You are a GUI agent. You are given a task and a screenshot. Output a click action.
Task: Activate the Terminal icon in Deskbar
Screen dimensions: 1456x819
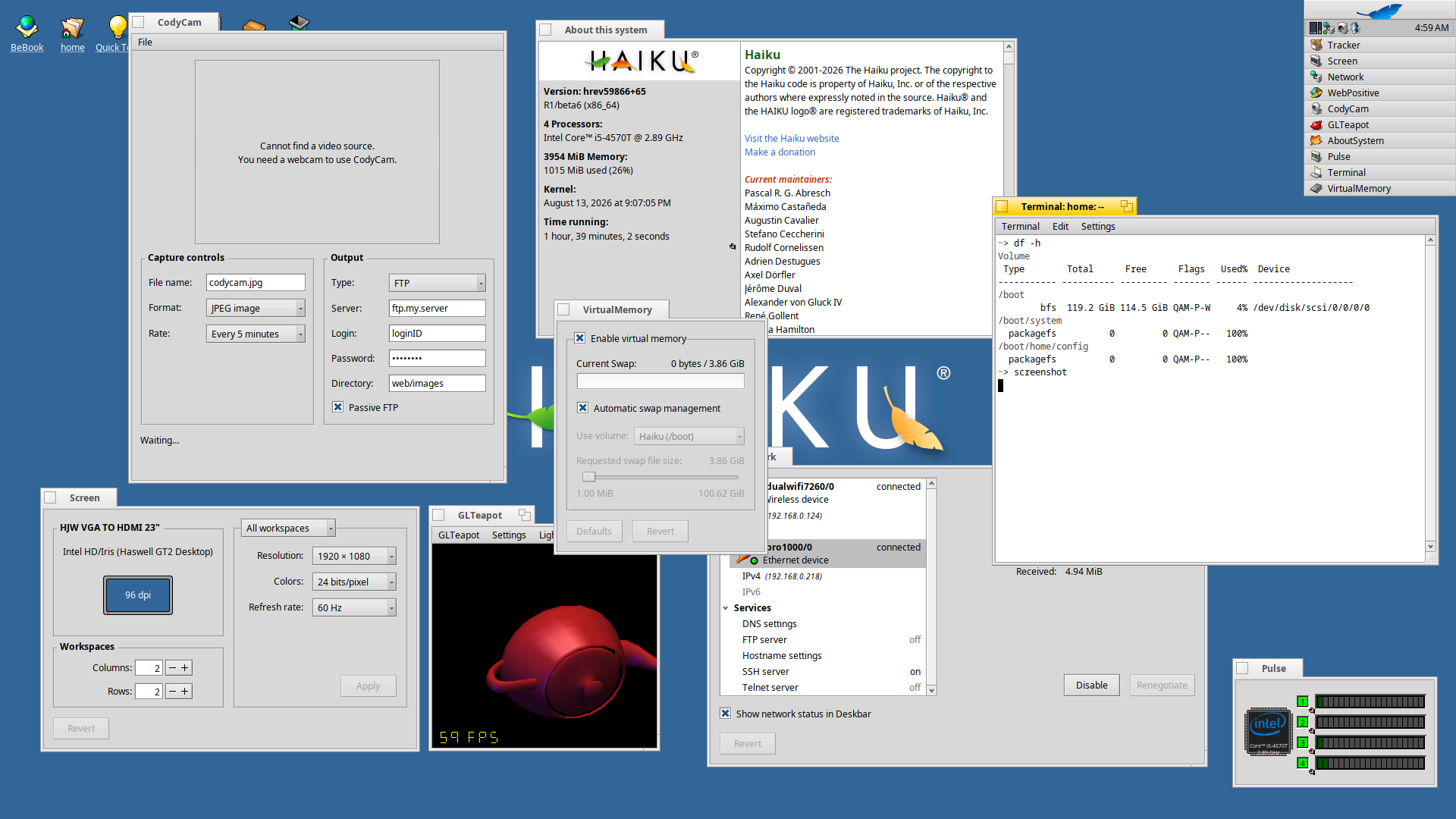[1316, 172]
